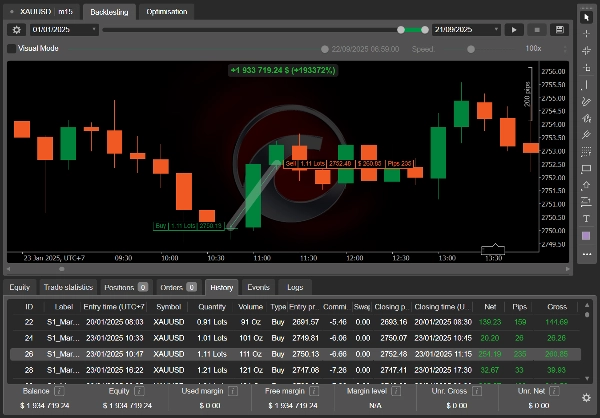The image size is (600, 418).
Task: Select the cursor pointer tool
Action: pyautogui.click(x=586, y=17)
